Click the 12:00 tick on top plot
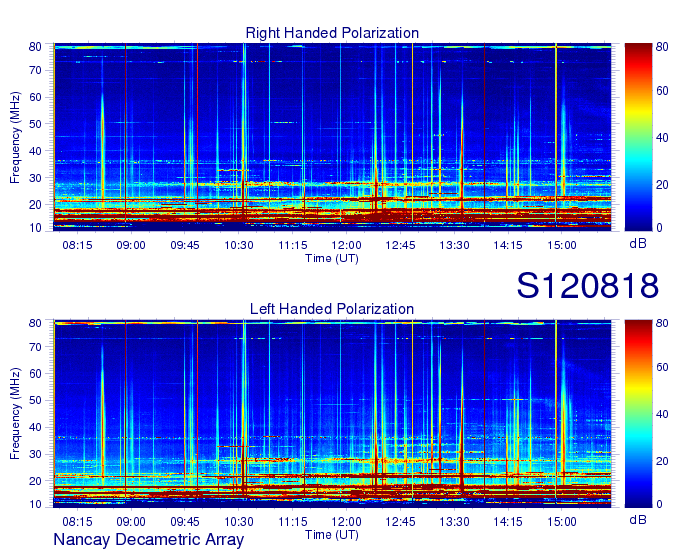Screen dimensions: 680x552 347,245
